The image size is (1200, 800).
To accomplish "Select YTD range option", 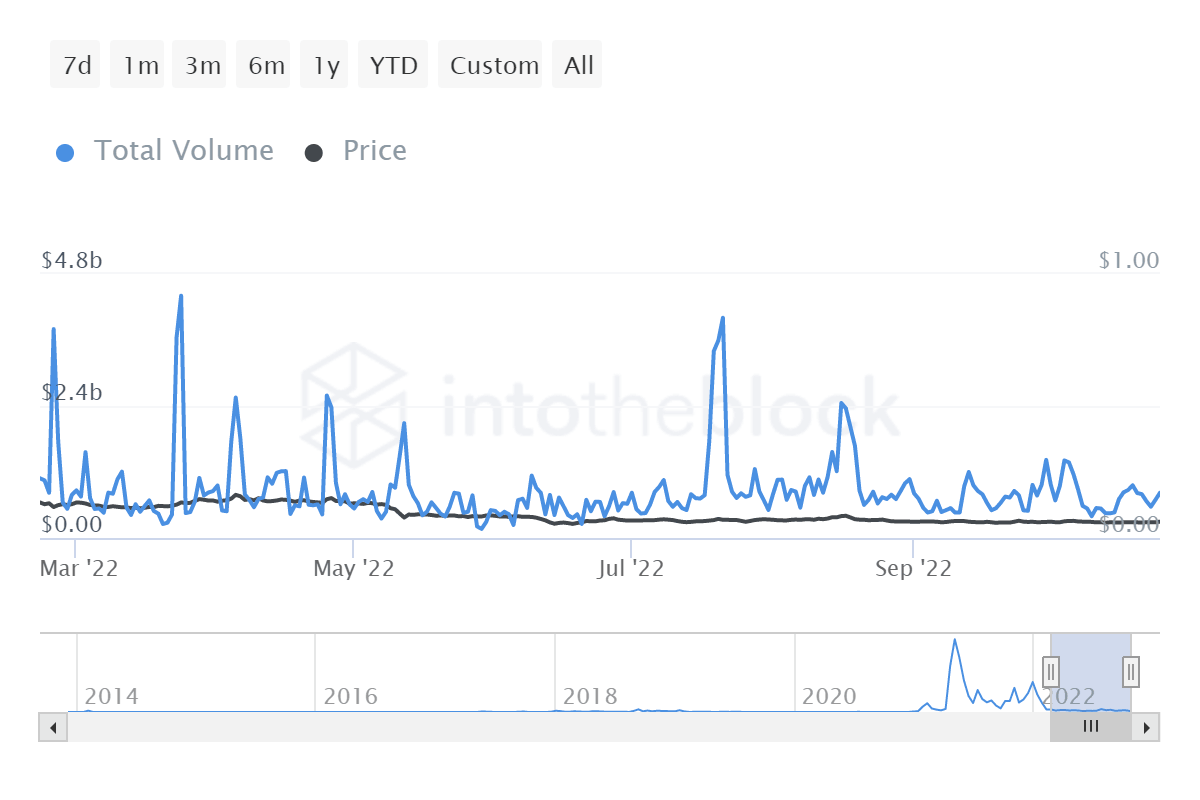I will point(393,66).
